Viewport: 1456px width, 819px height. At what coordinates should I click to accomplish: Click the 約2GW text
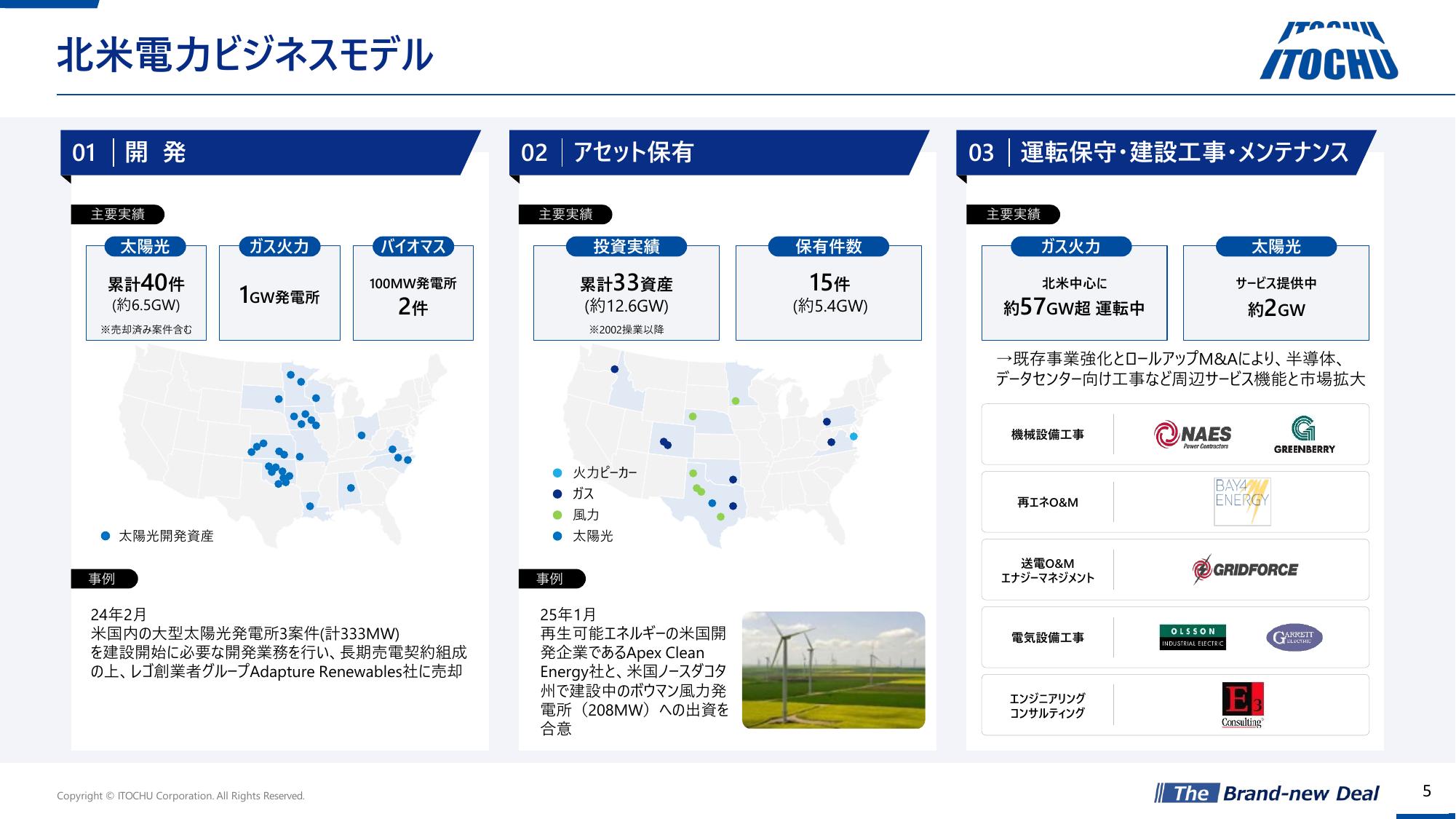click(x=1276, y=309)
